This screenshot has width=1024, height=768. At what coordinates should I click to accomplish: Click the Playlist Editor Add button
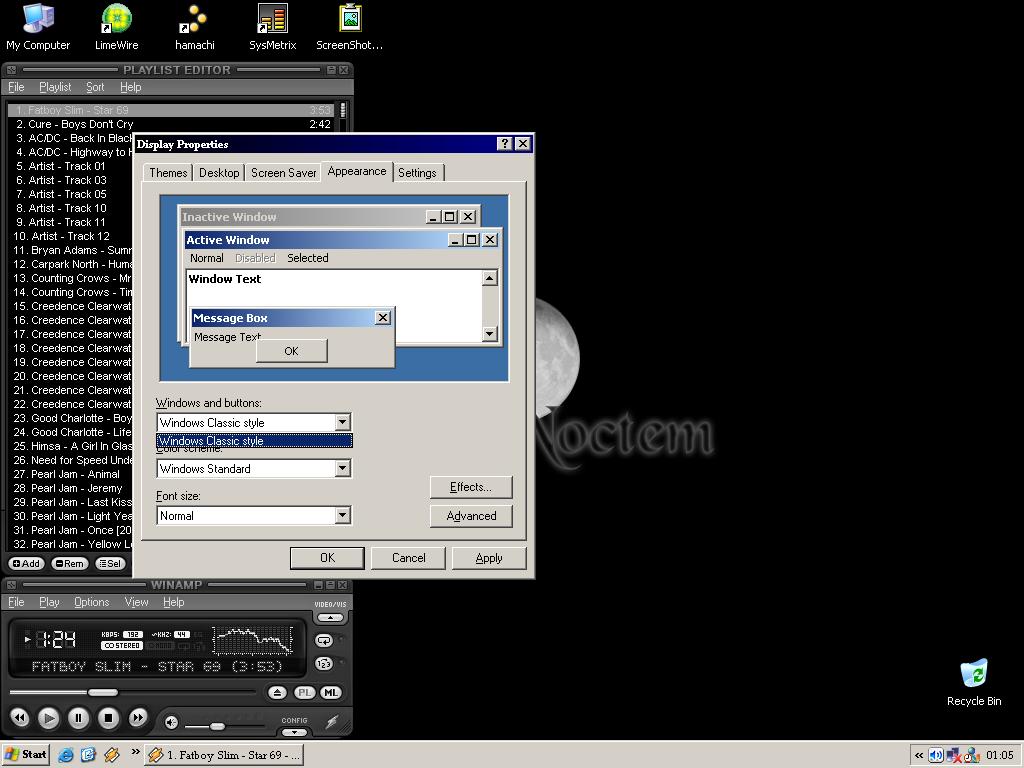(25, 564)
